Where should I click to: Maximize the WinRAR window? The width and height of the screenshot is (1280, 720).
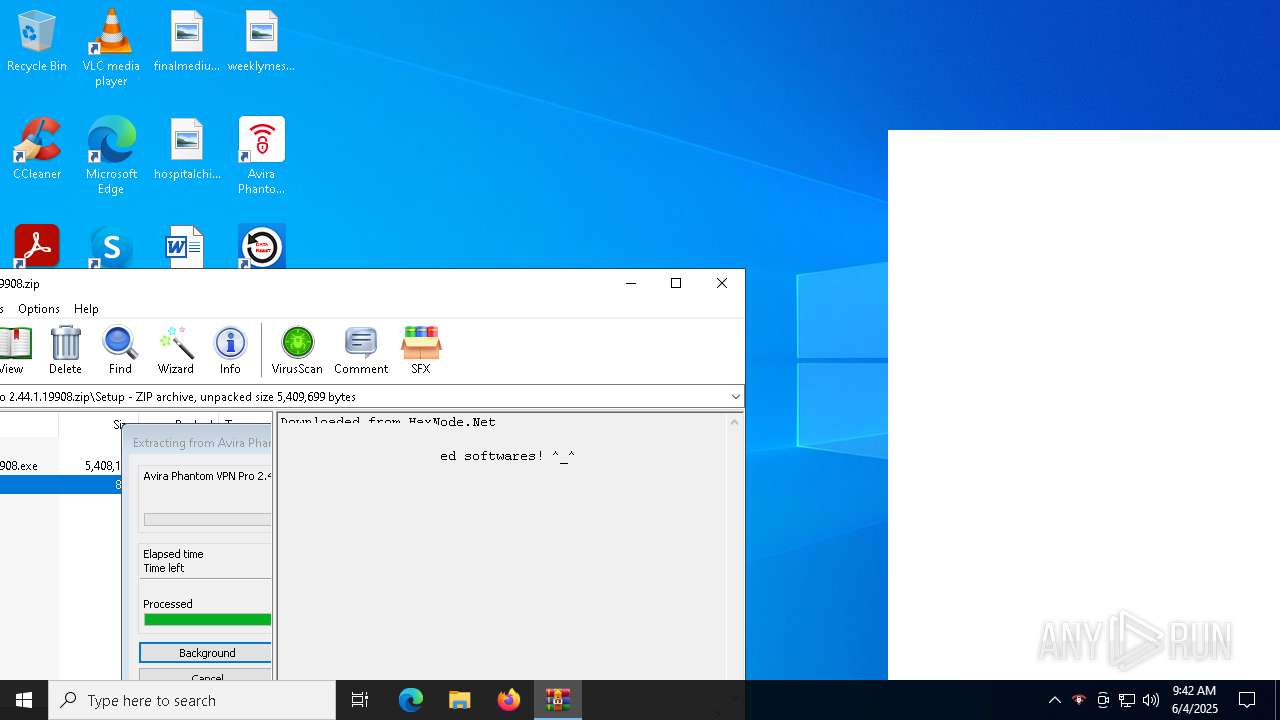tap(676, 284)
